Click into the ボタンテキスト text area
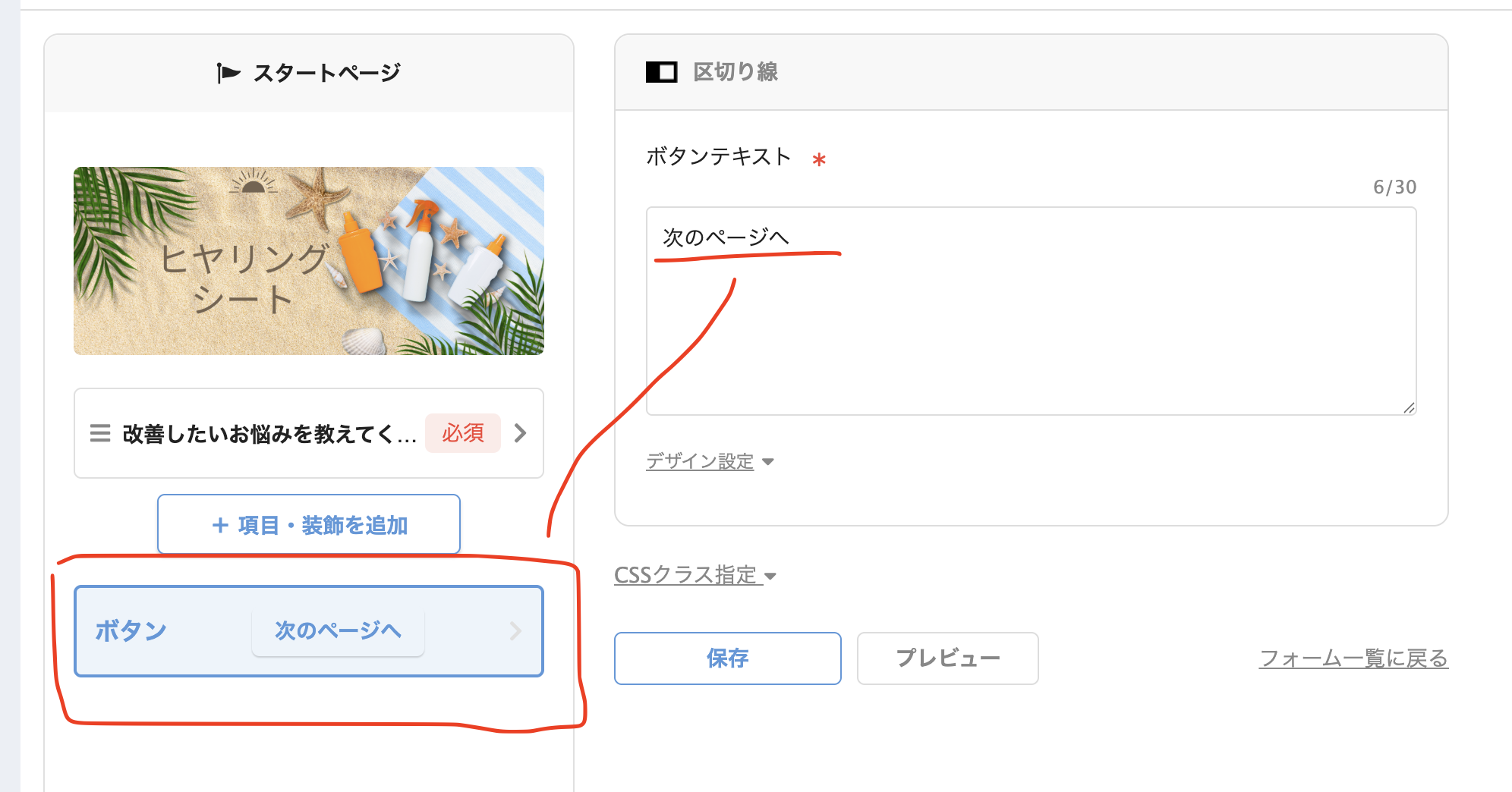 coord(1032,311)
